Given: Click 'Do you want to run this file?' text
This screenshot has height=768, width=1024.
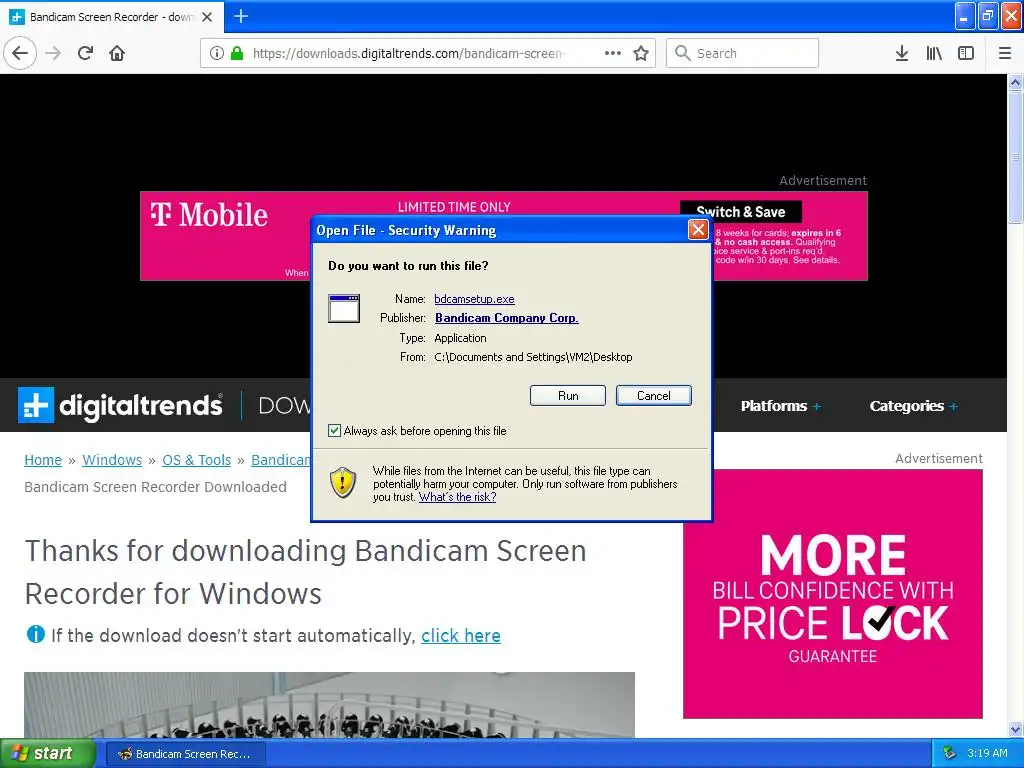Looking at the screenshot, I should click(x=408, y=266).
